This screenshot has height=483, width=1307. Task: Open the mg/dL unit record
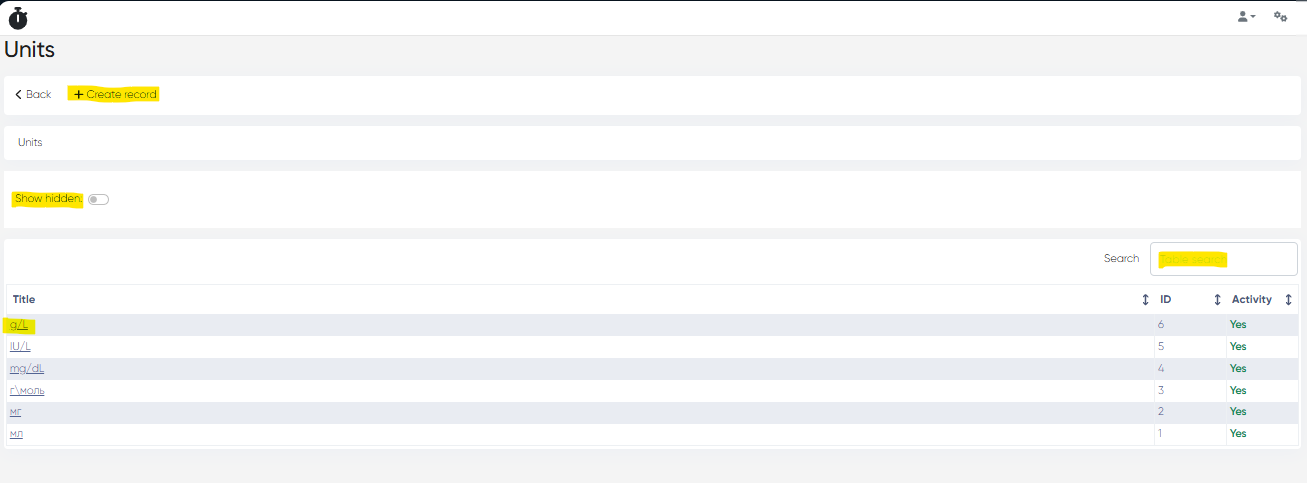tap(27, 368)
